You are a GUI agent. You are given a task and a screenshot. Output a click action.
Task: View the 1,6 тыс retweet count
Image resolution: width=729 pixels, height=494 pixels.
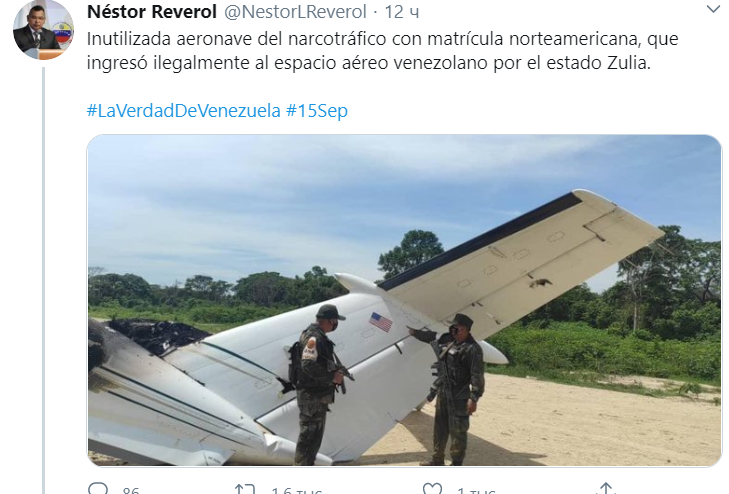[297, 490]
